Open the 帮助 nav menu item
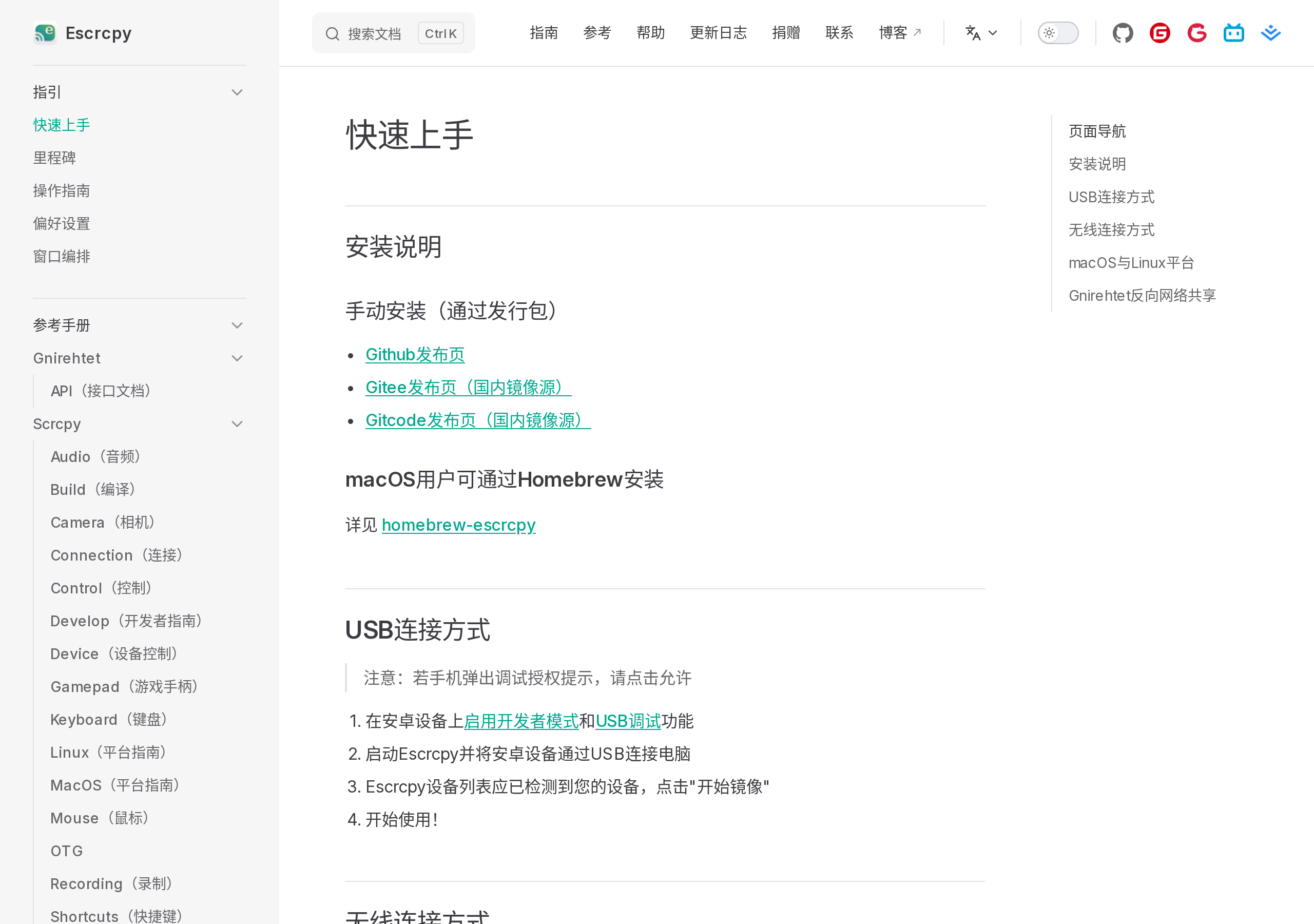The width and height of the screenshot is (1314, 924). (x=651, y=33)
